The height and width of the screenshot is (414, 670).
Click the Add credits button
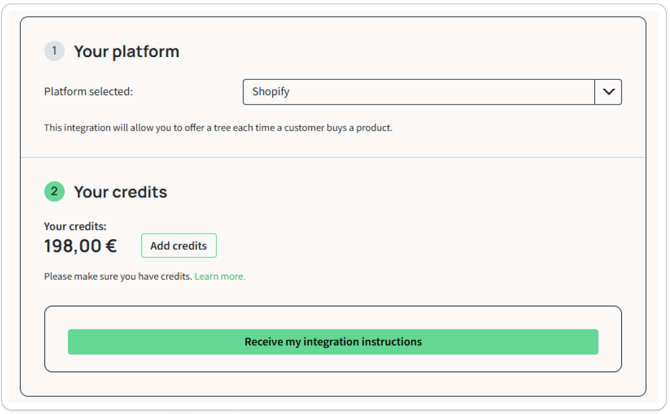[179, 246]
